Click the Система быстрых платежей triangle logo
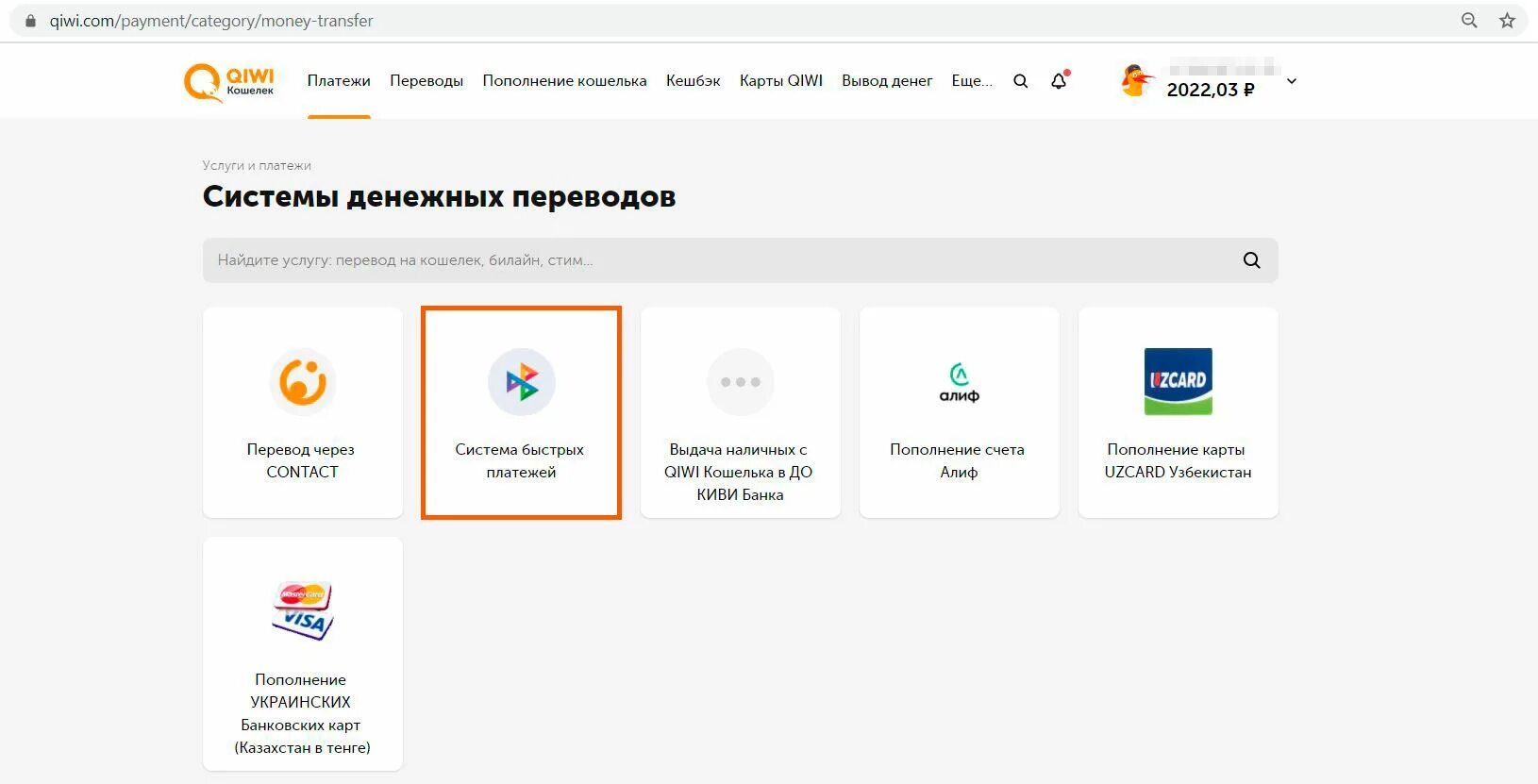1538x784 pixels. pos(521,382)
